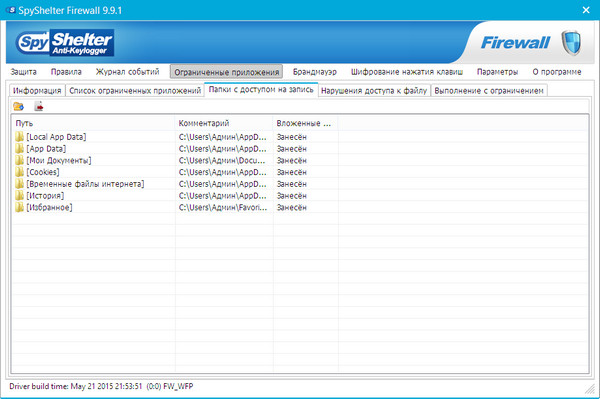Click the folder icon beside [Cookies]
Image resolution: width=600 pixels, height=399 pixels.
coord(20,172)
